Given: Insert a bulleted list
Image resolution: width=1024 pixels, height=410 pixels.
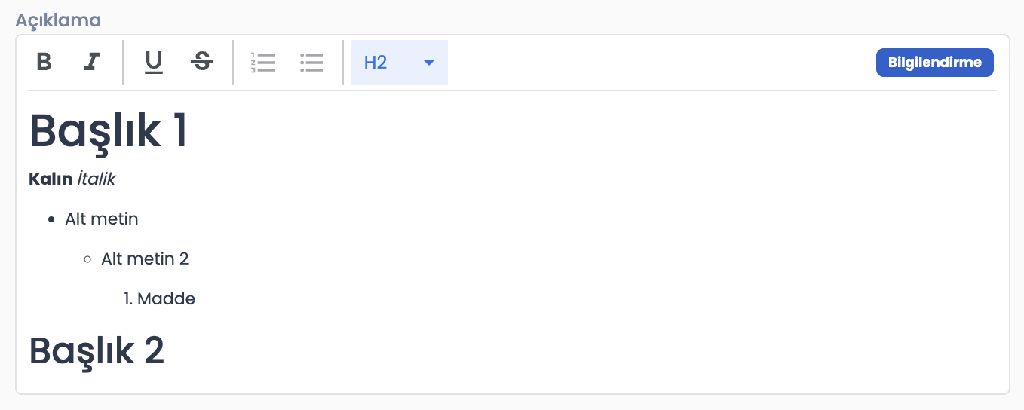Looking at the screenshot, I should pyautogui.click(x=312, y=62).
